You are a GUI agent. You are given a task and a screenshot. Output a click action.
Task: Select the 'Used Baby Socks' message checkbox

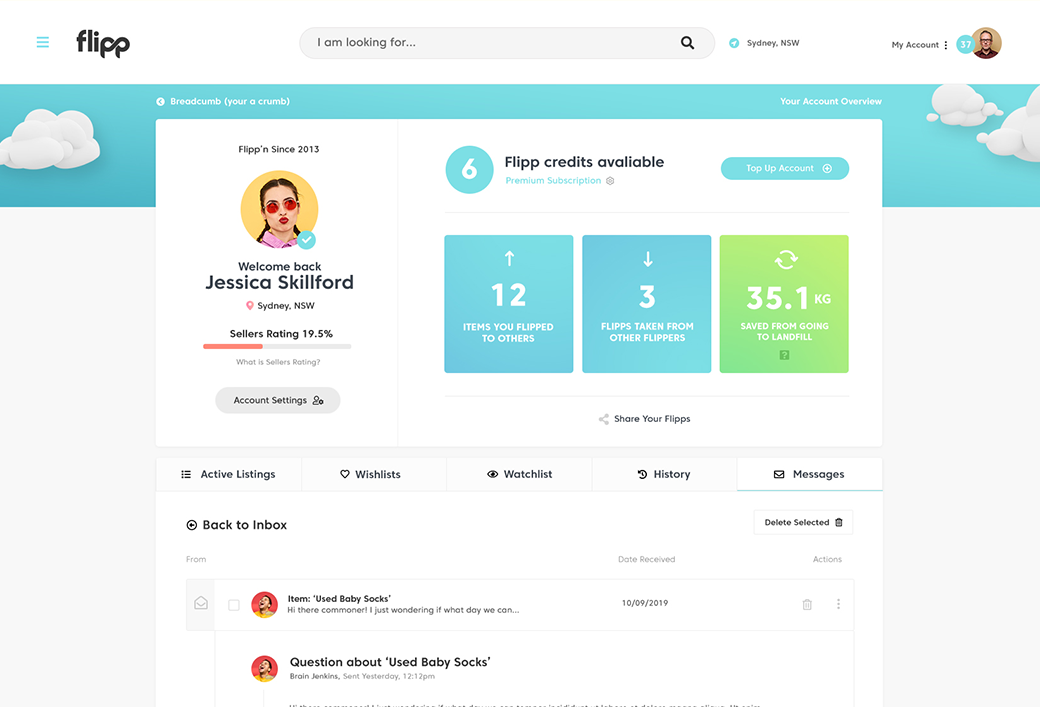234,605
